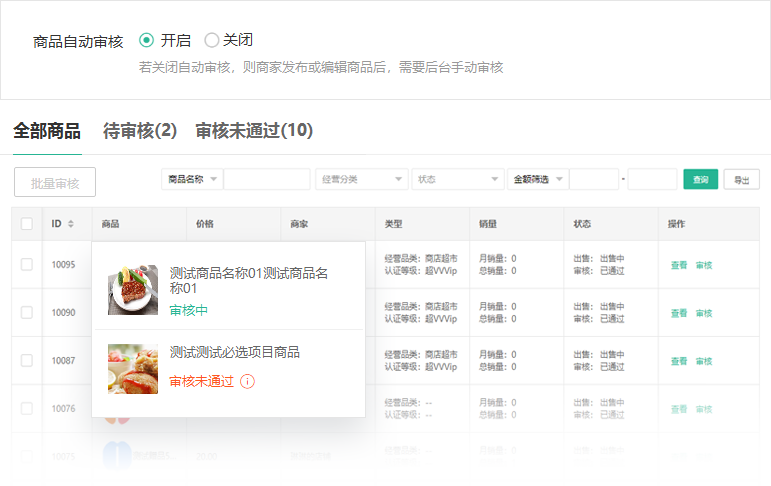Screen dimensions: 771x486
Task: Check the row with ID 10087
Action: tap(27, 361)
